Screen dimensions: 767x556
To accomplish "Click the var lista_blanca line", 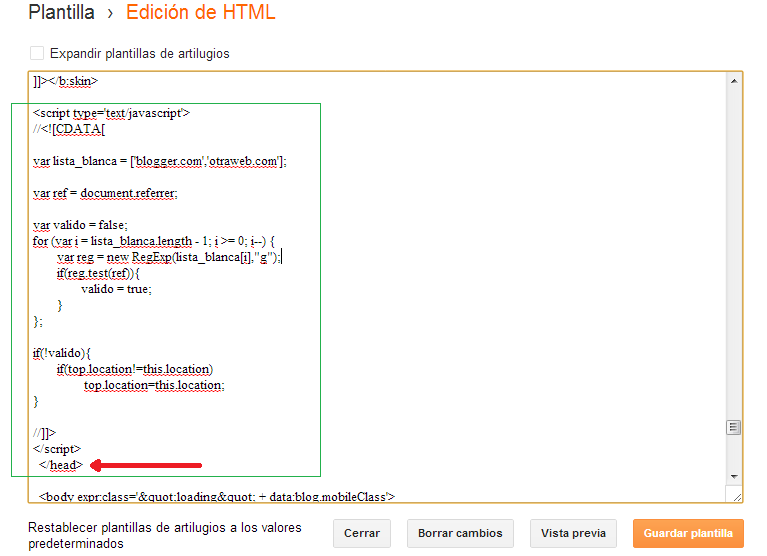I will (160, 161).
